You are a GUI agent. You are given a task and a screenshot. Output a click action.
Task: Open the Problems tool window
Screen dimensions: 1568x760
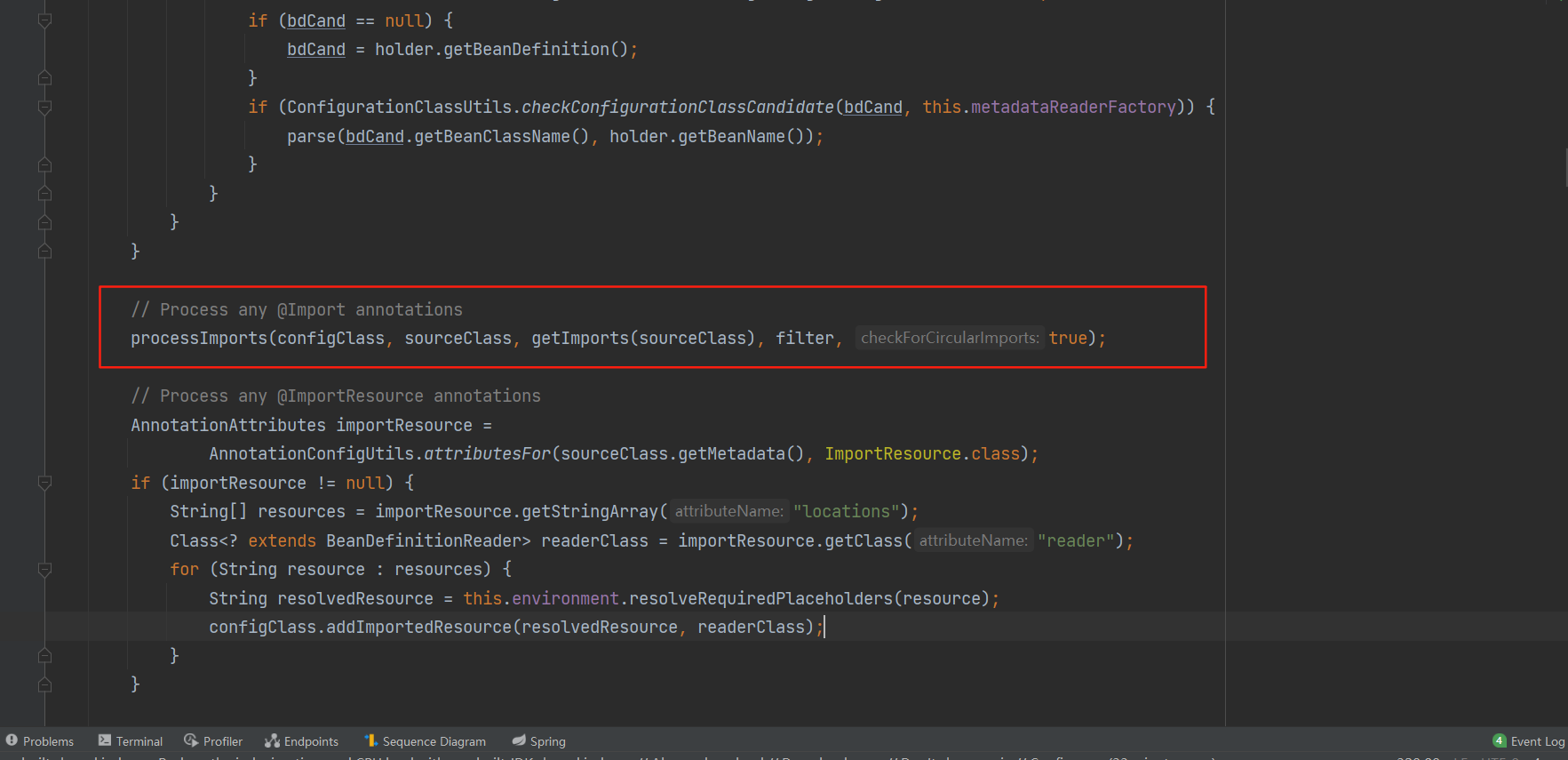click(40, 741)
